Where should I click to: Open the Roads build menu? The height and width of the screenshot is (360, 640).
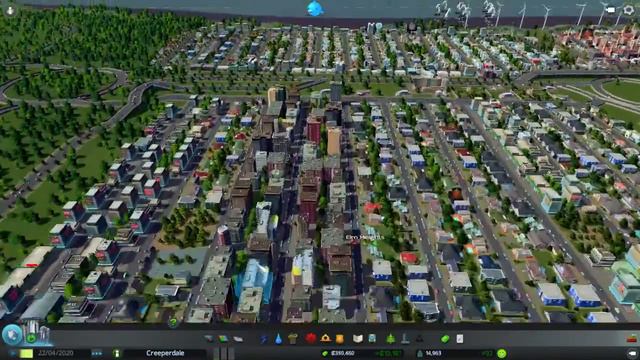coord(209,339)
